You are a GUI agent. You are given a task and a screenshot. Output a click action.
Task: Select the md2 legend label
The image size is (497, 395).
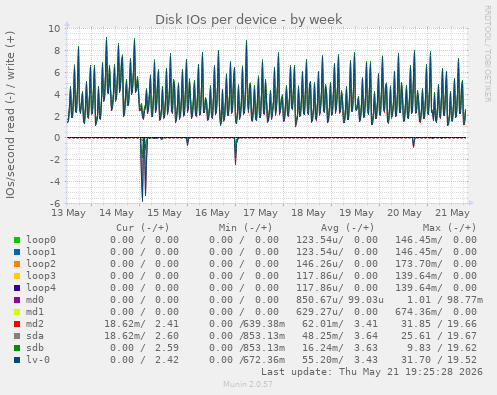(x=35, y=324)
